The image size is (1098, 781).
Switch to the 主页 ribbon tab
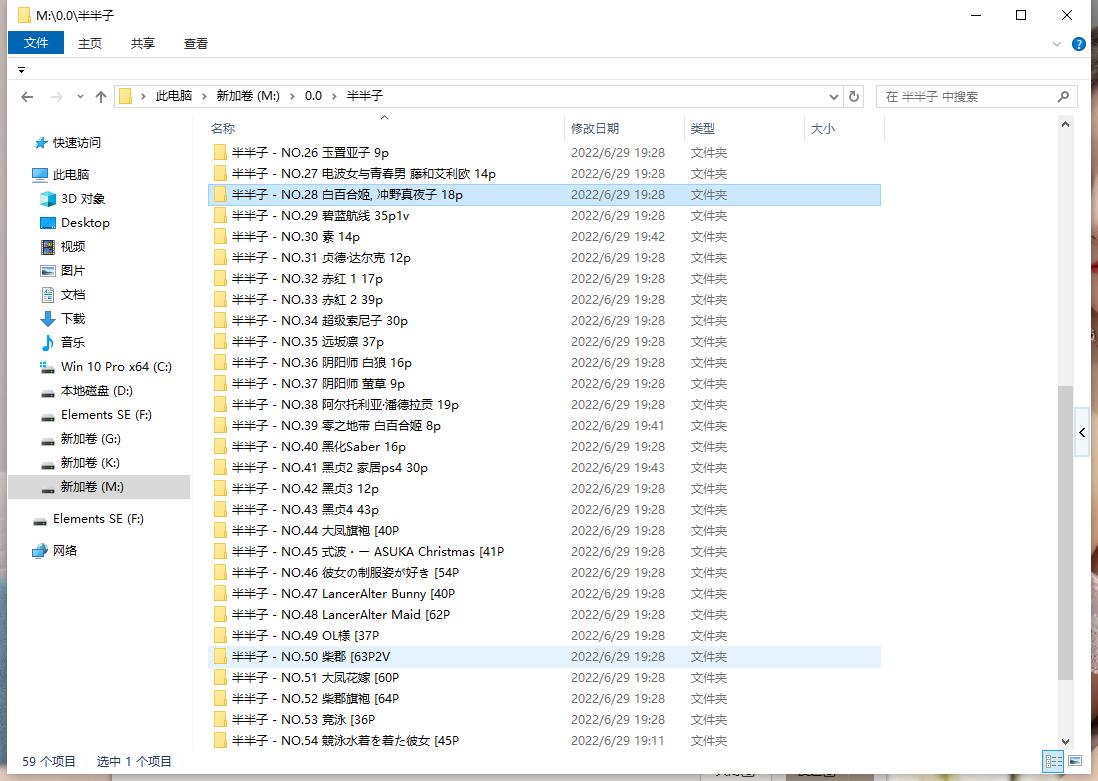(x=90, y=43)
